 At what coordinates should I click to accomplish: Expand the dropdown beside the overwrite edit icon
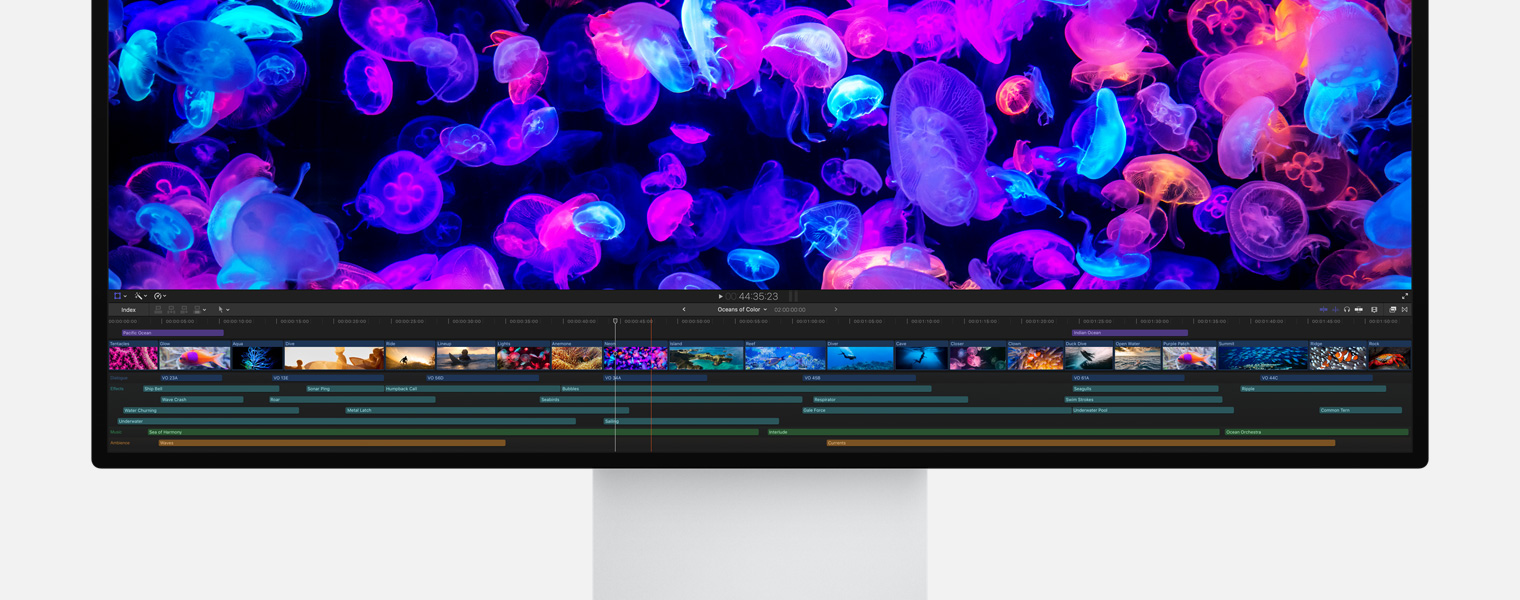(x=206, y=309)
